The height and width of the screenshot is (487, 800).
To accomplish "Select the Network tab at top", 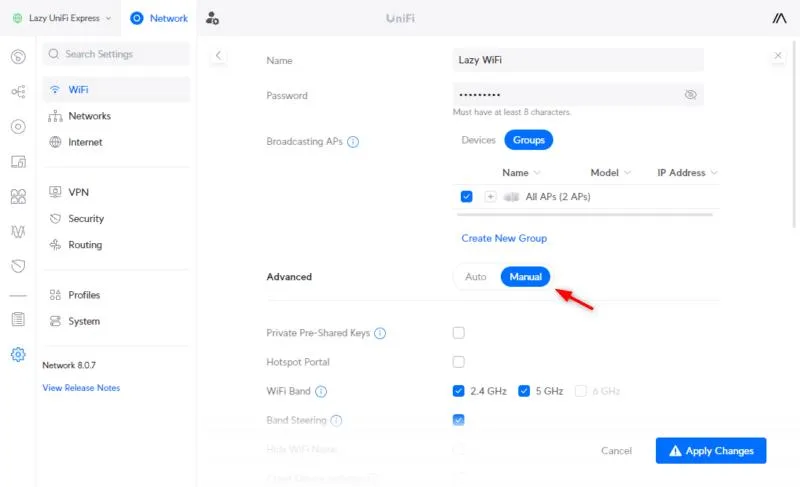I will point(159,18).
